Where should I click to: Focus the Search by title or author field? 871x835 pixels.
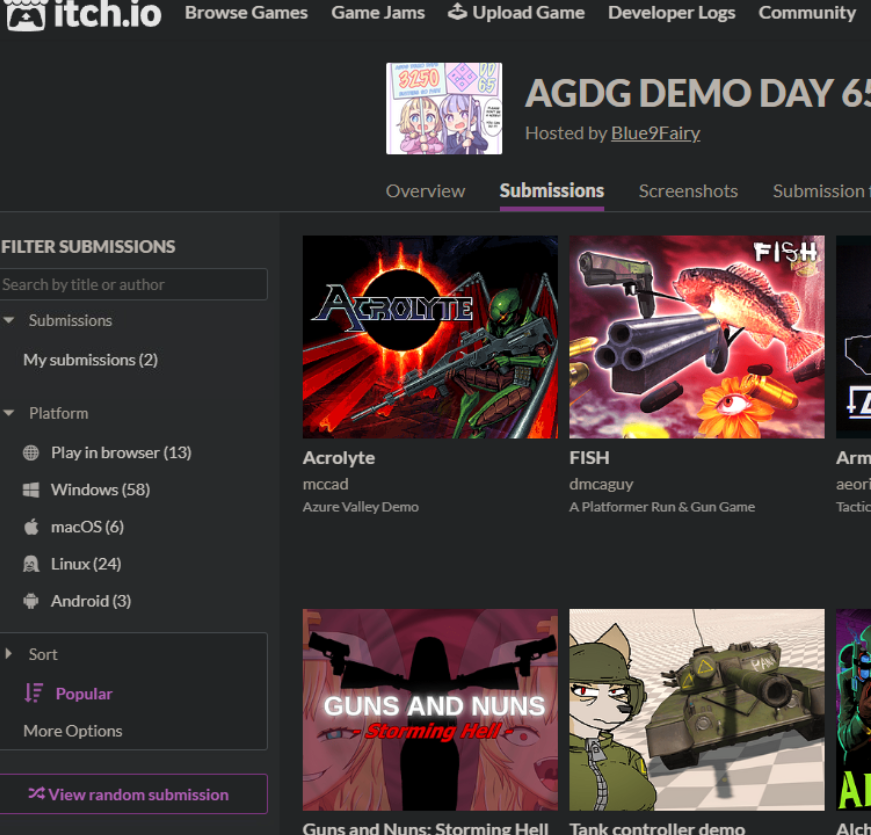point(131,284)
